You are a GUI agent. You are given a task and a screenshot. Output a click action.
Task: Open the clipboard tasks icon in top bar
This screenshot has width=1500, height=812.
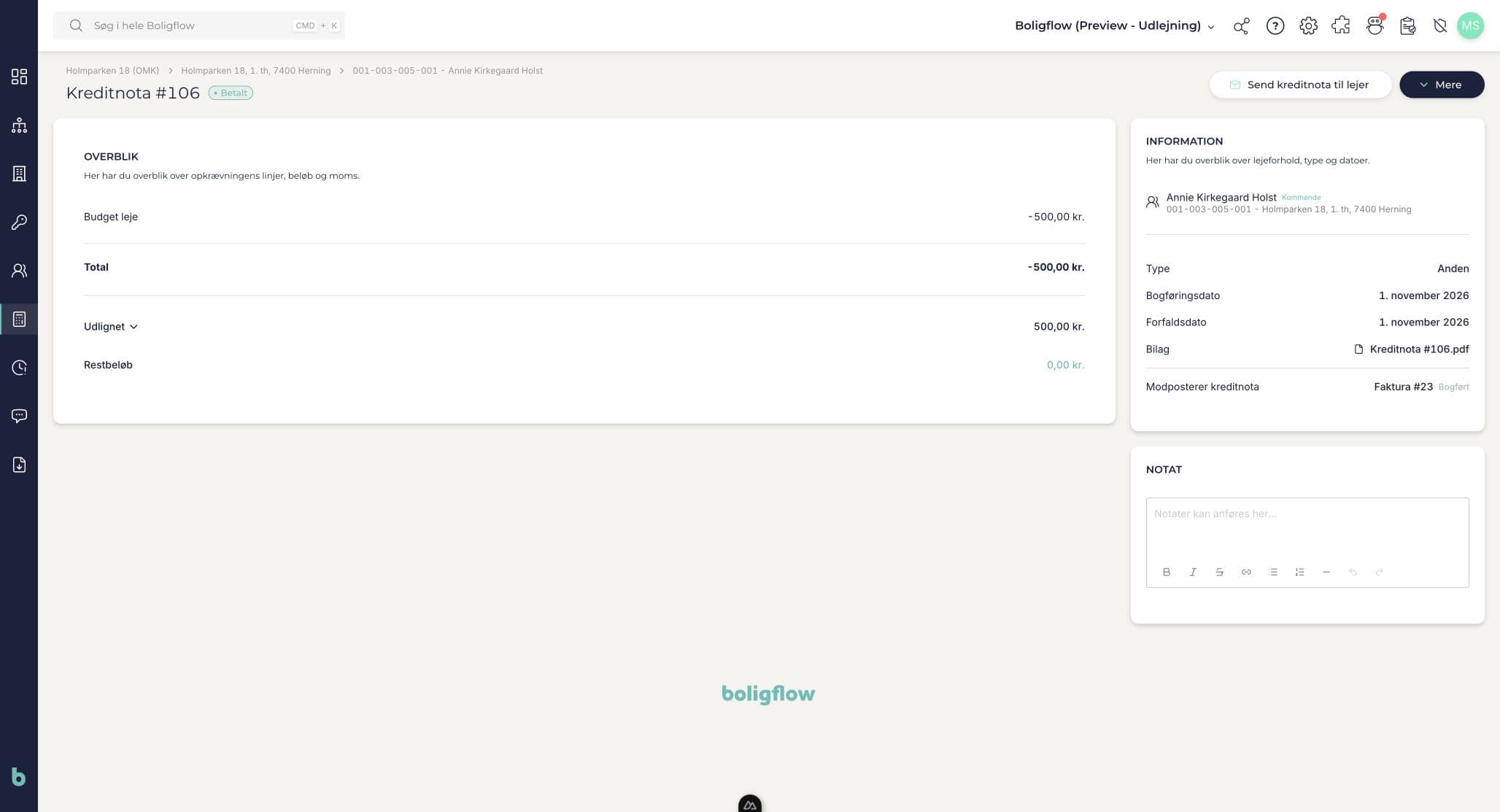pyautogui.click(x=1408, y=26)
